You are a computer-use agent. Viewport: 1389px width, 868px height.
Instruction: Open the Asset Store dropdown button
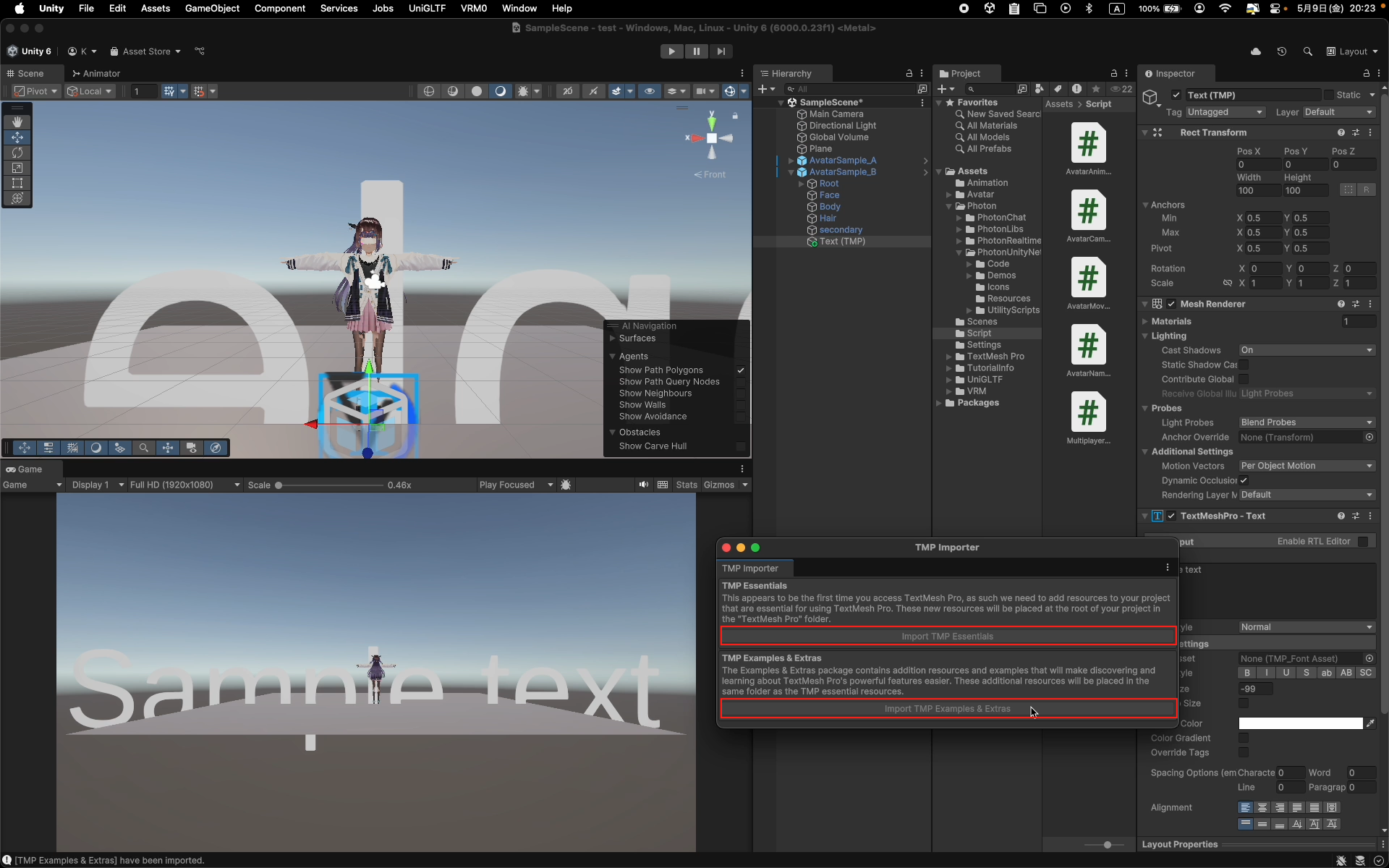[x=145, y=51]
